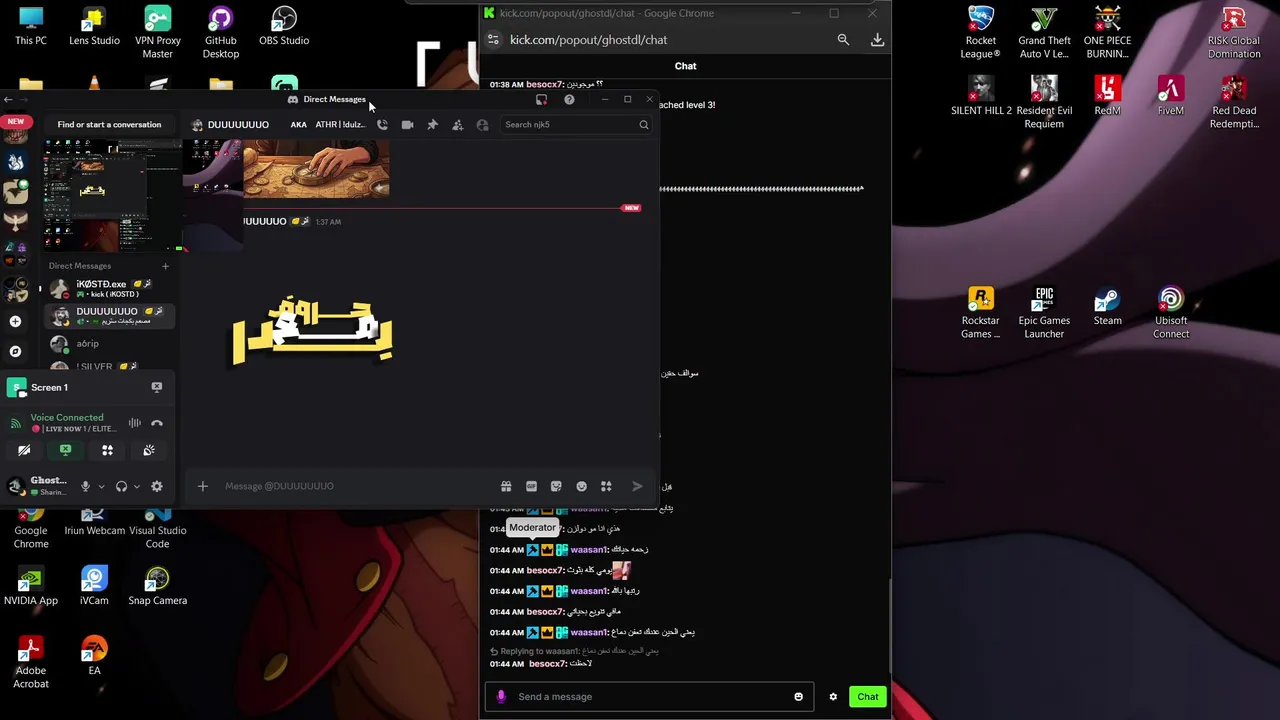Toggle noise suppression waveform icon

tap(135, 423)
